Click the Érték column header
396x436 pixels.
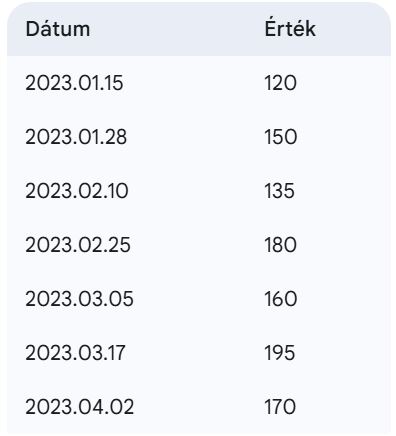(x=290, y=28)
